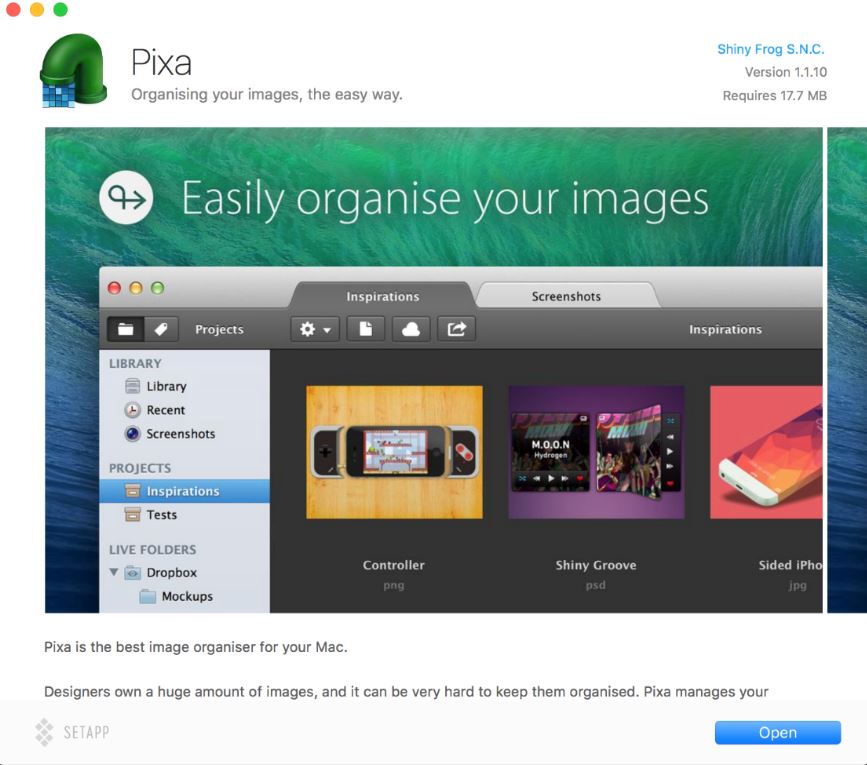Click the Controller file name

point(394,565)
